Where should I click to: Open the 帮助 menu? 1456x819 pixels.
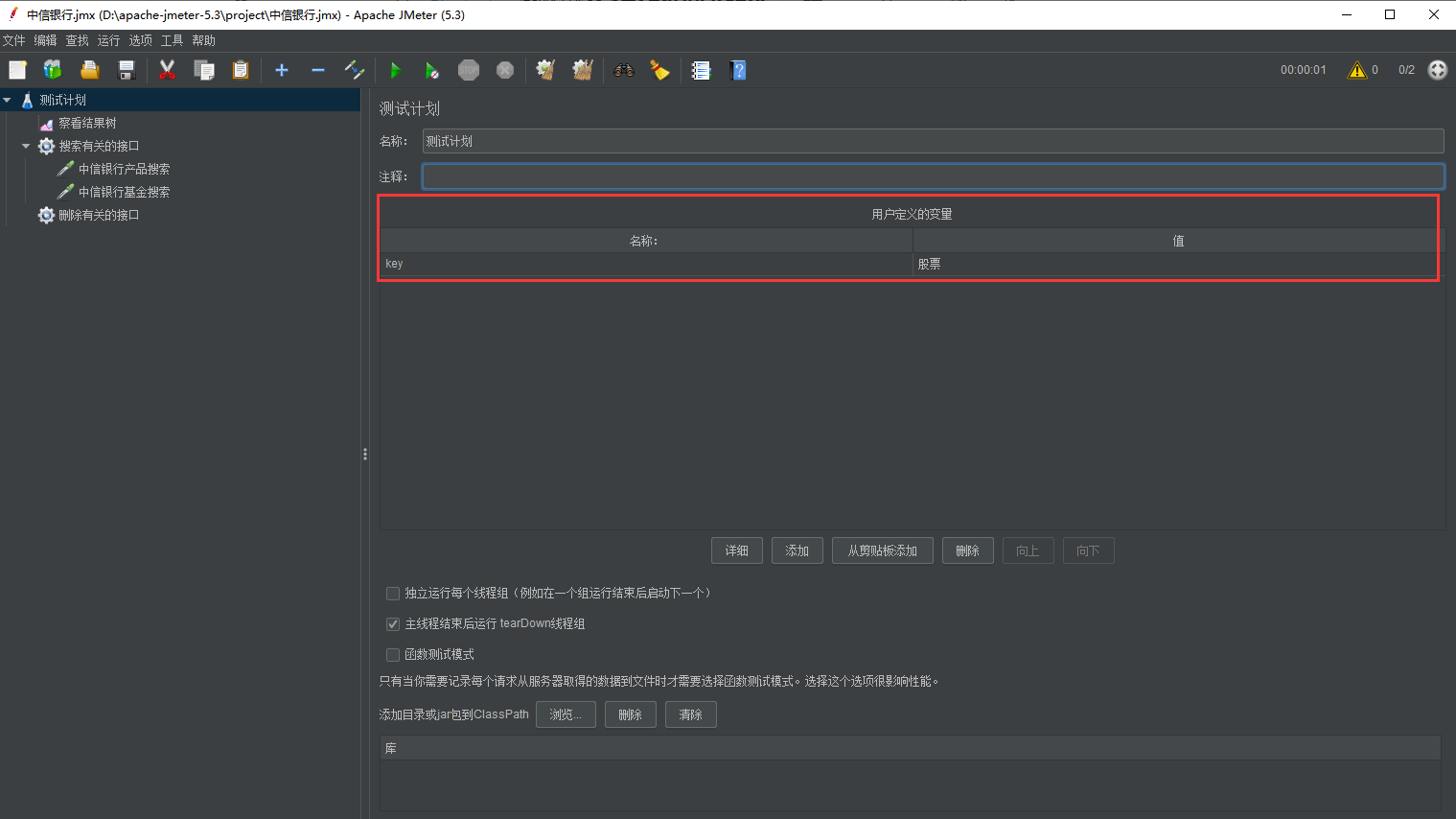click(203, 40)
